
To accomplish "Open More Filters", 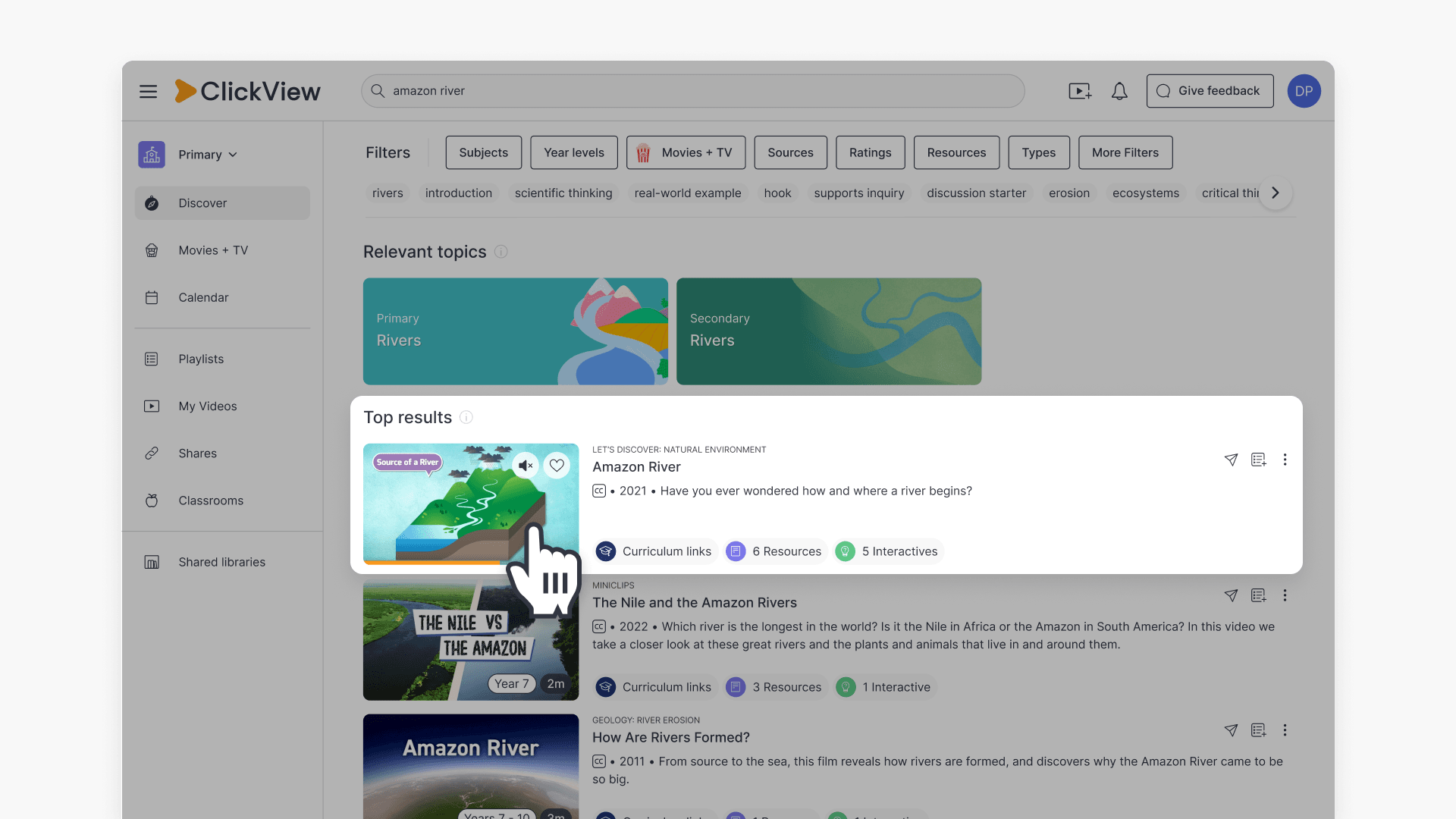I will click(x=1125, y=152).
